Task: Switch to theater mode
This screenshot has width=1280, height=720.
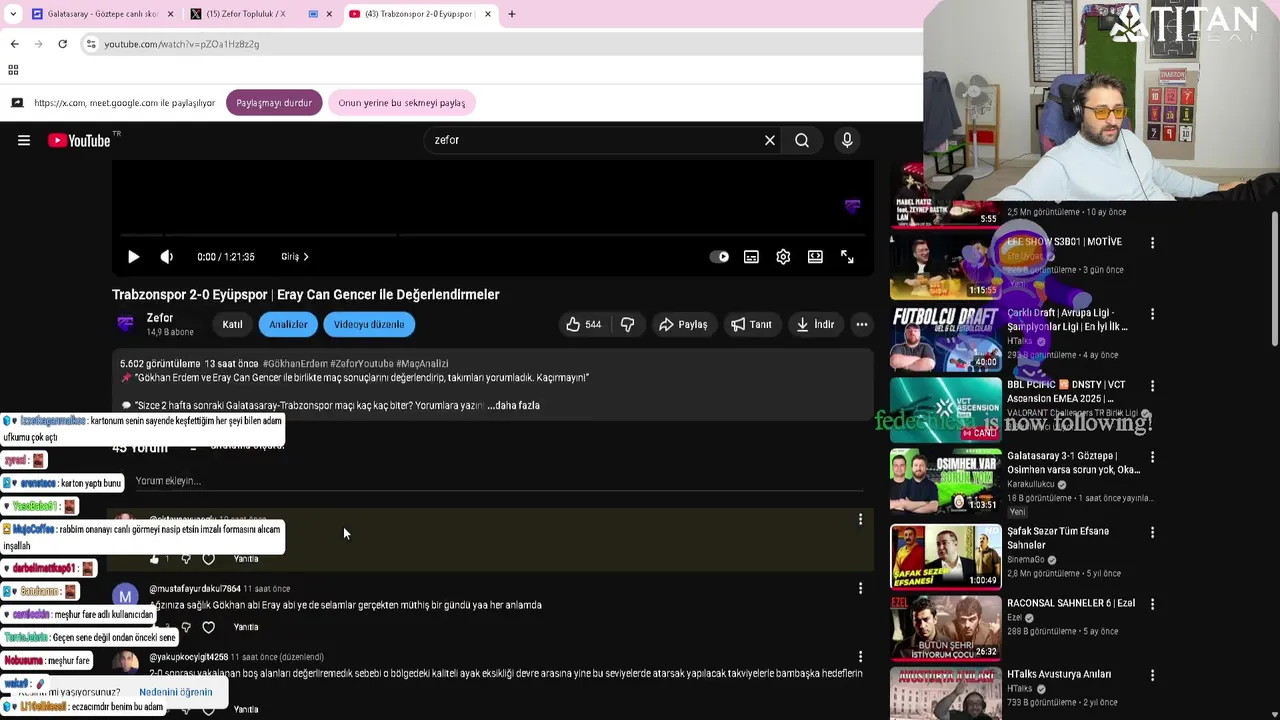Action: pos(815,257)
